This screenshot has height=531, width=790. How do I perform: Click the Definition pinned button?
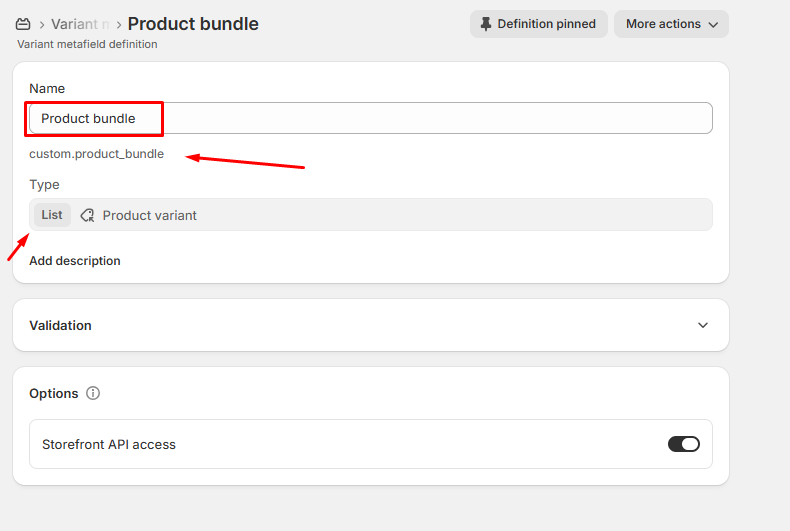539,24
